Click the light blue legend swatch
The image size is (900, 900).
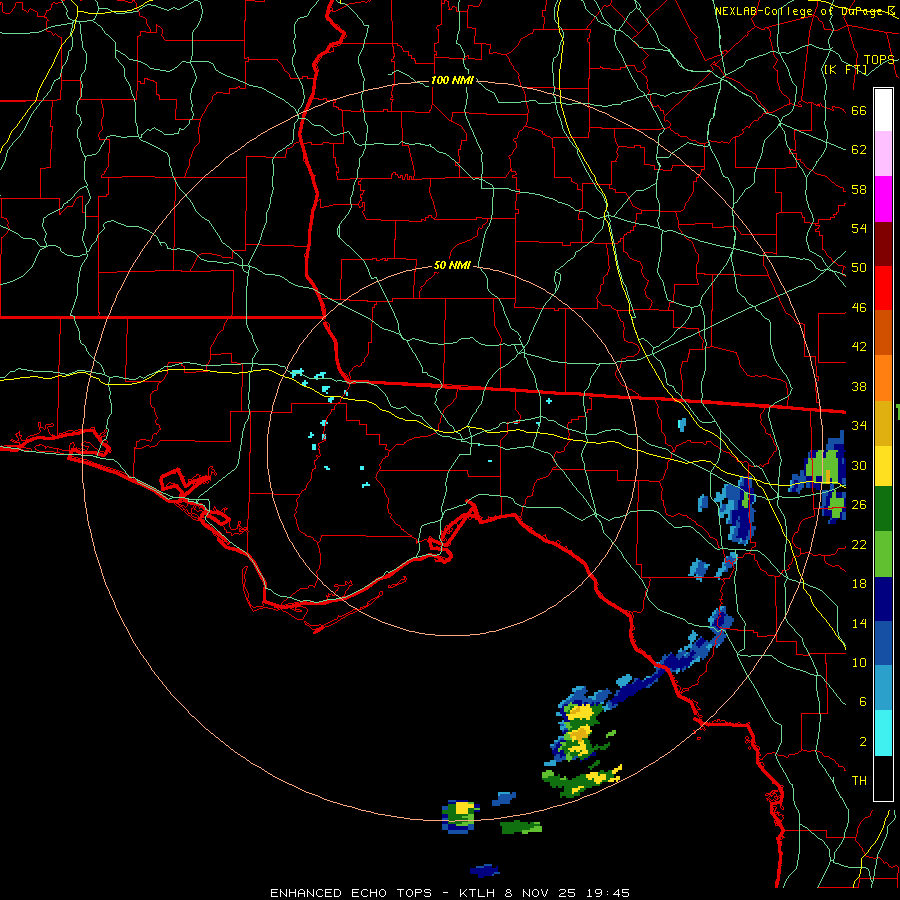tap(883, 688)
